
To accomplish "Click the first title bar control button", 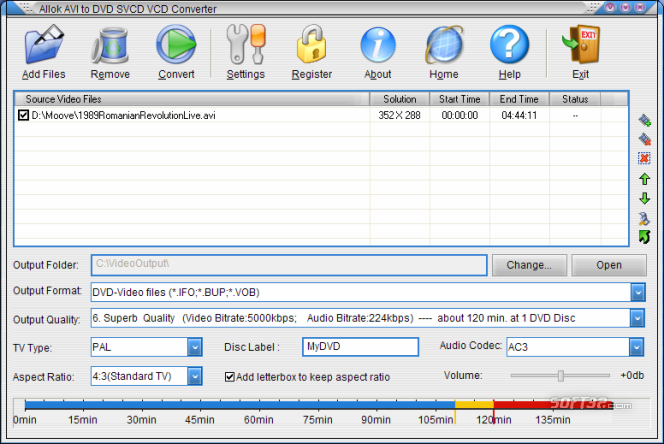I will 609,7.
